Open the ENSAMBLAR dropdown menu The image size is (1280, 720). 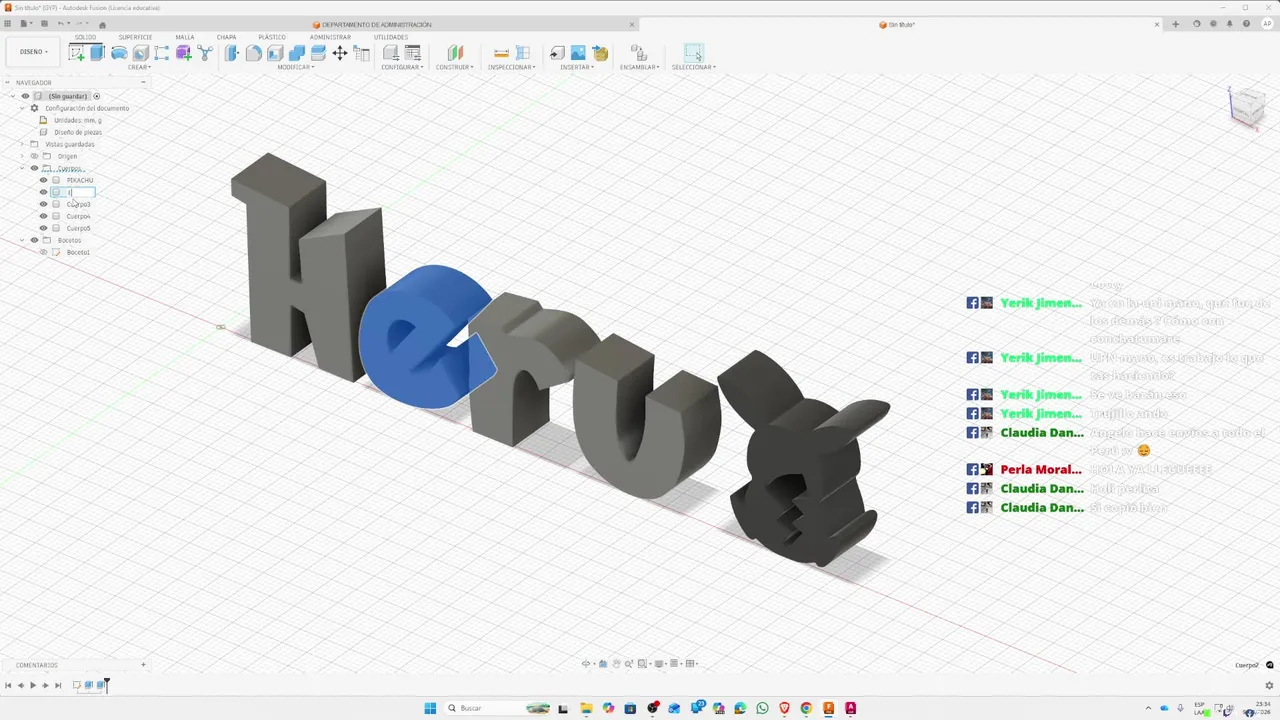click(x=640, y=67)
